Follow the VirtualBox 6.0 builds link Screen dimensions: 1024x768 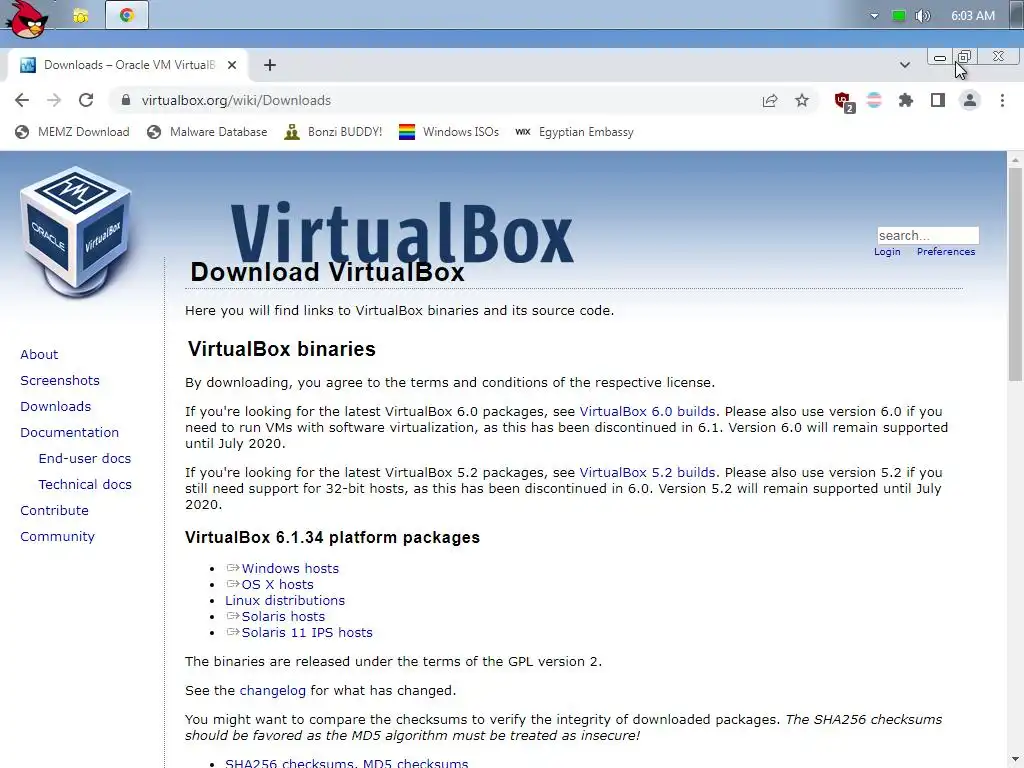tap(647, 411)
